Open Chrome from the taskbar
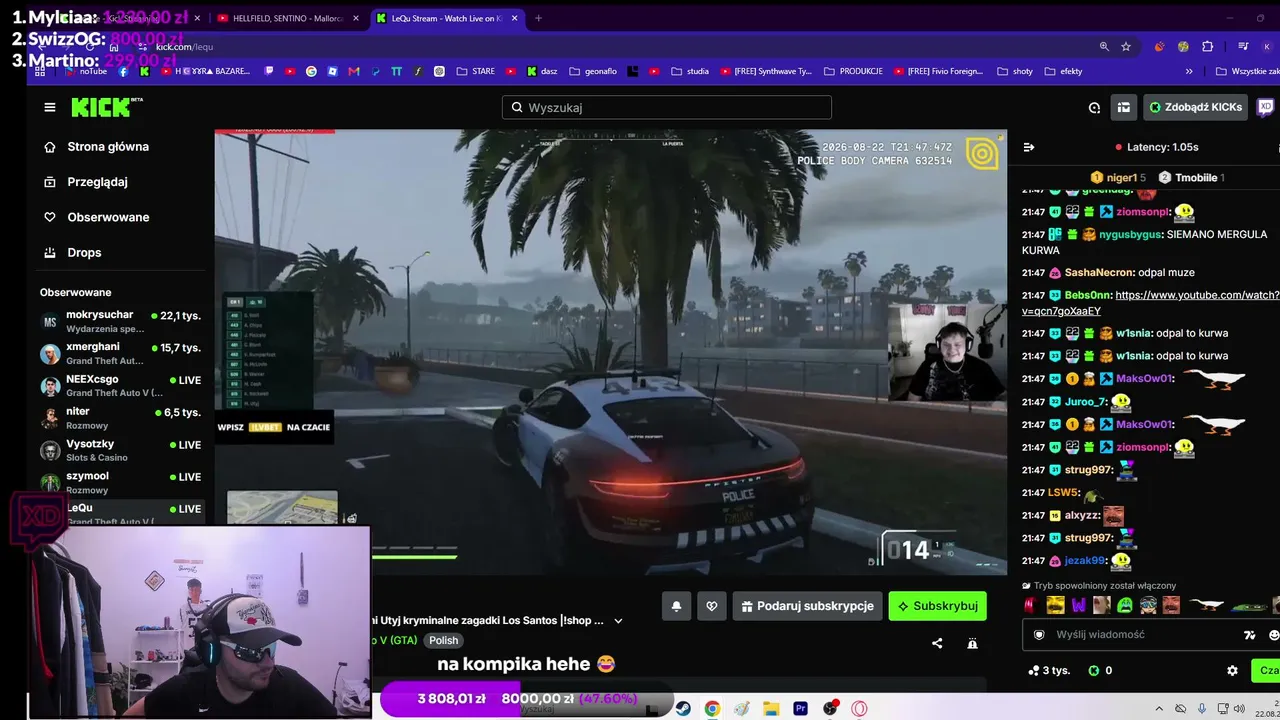 tap(712, 709)
